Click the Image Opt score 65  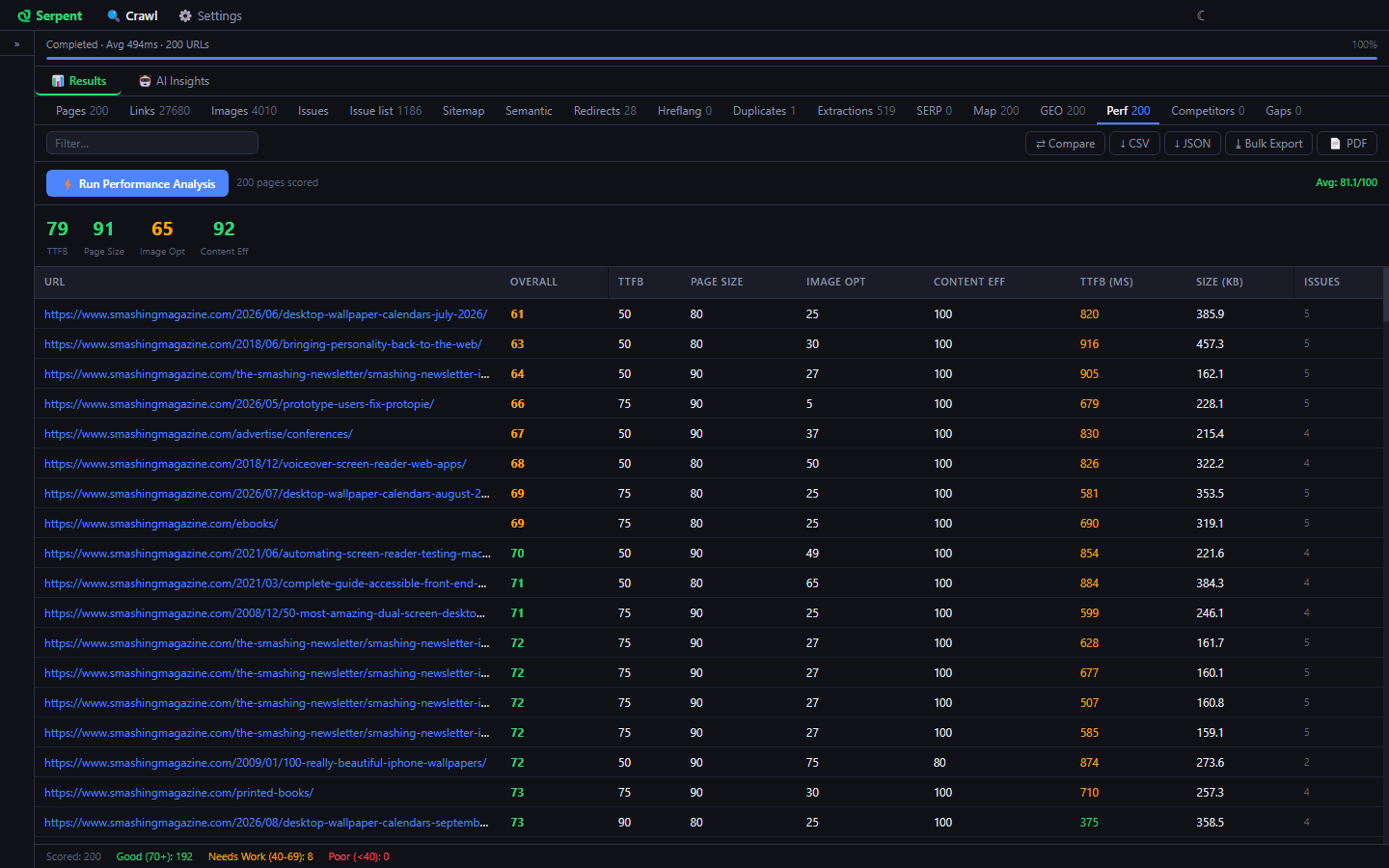click(162, 229)
